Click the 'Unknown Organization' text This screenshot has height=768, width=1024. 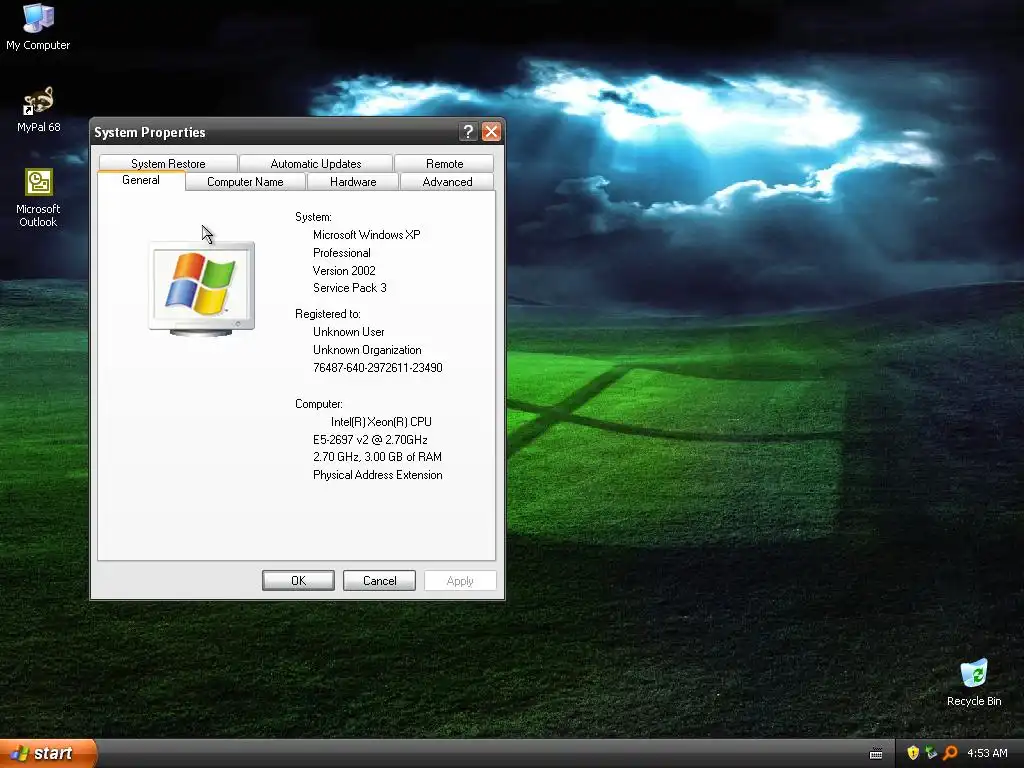pos(367,350)
